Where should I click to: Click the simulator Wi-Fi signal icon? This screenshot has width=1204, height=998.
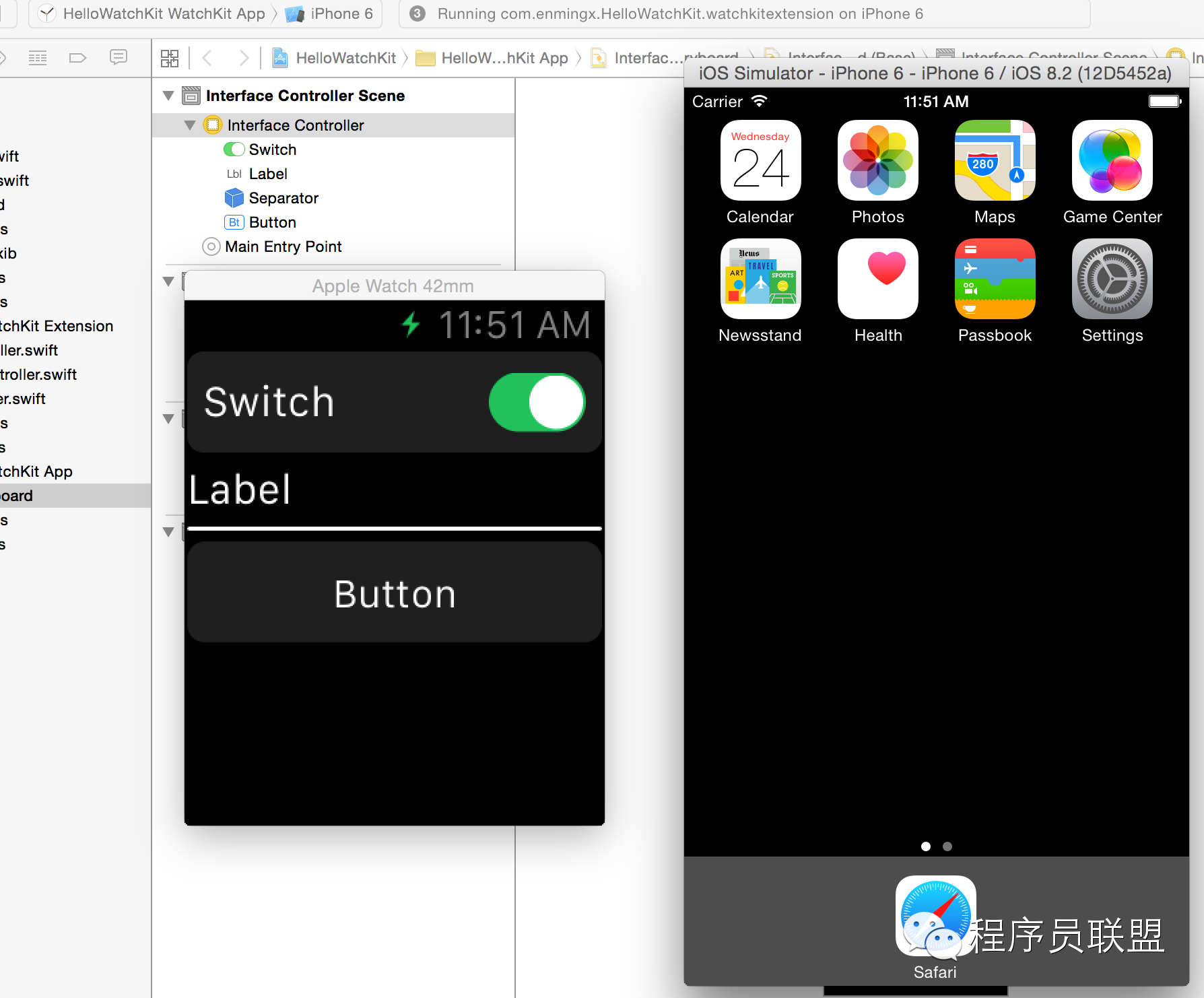click(760, 101)
